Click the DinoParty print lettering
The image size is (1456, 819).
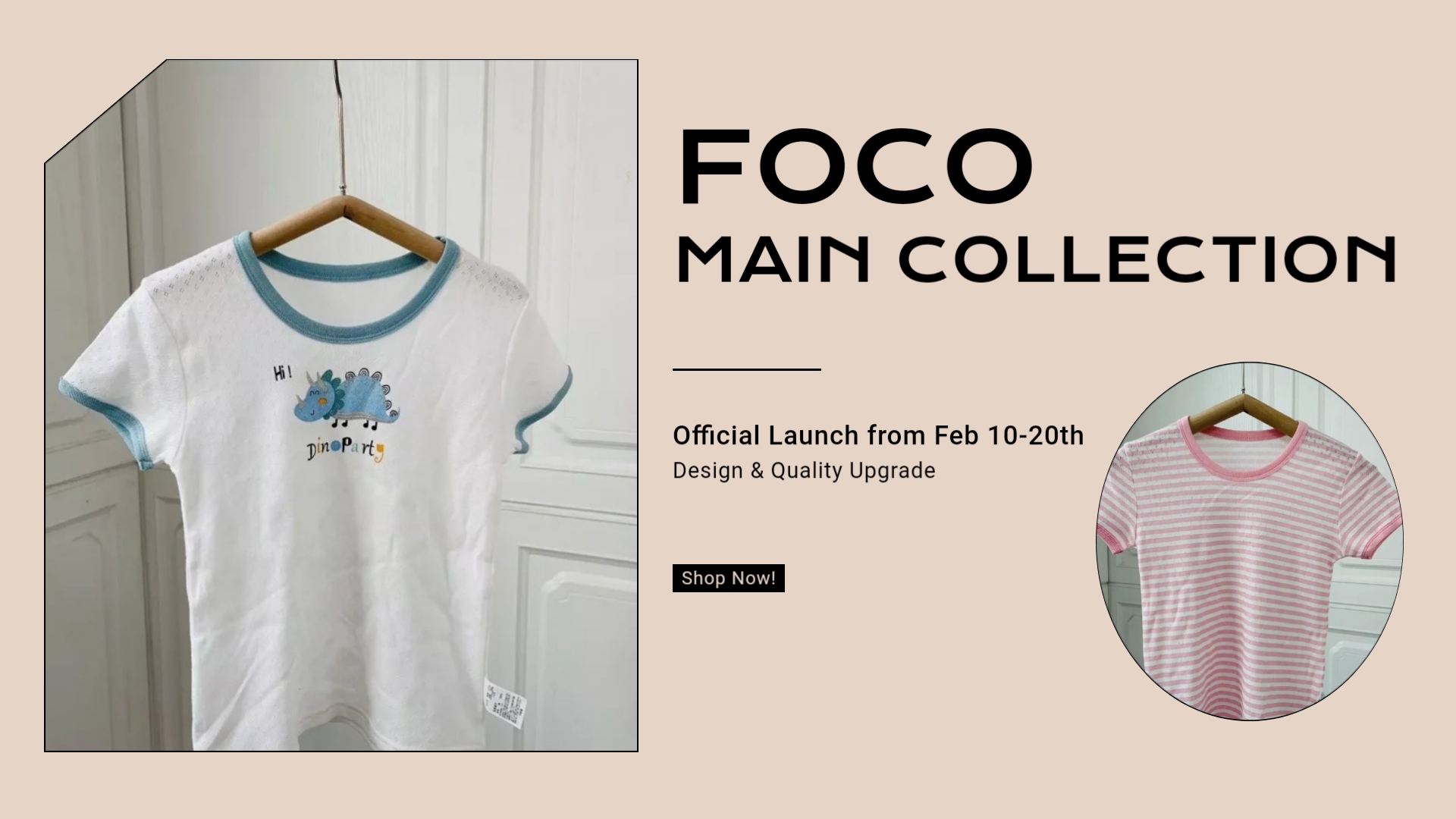345,450
